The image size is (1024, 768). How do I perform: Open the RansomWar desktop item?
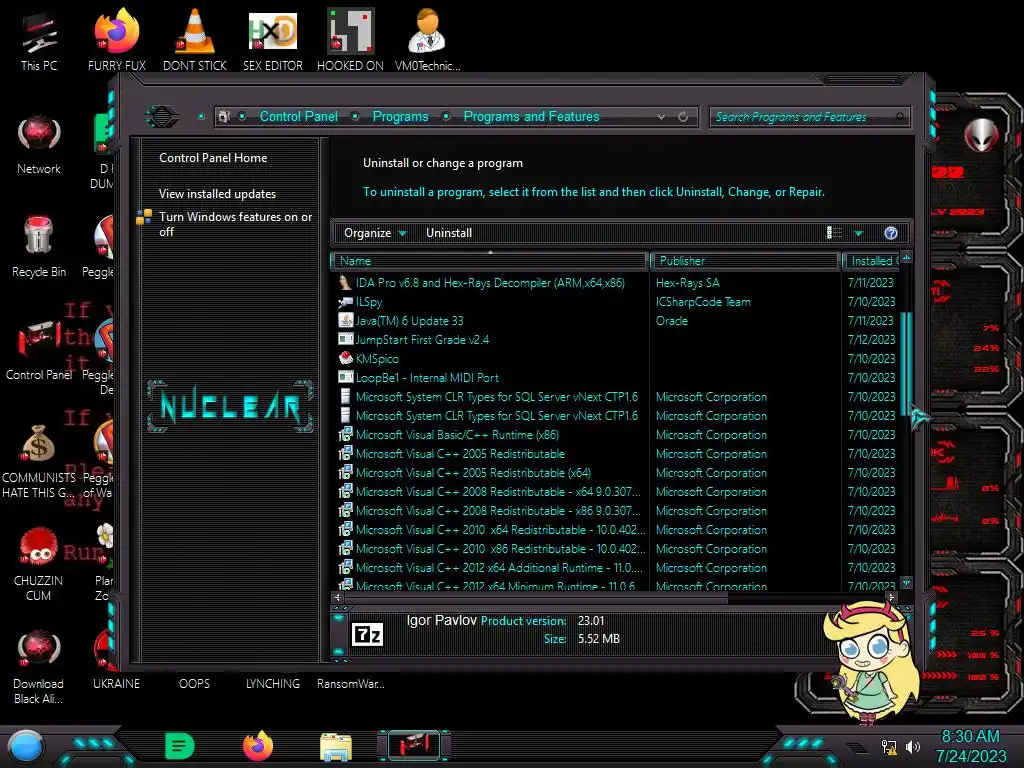pos(351,684)
